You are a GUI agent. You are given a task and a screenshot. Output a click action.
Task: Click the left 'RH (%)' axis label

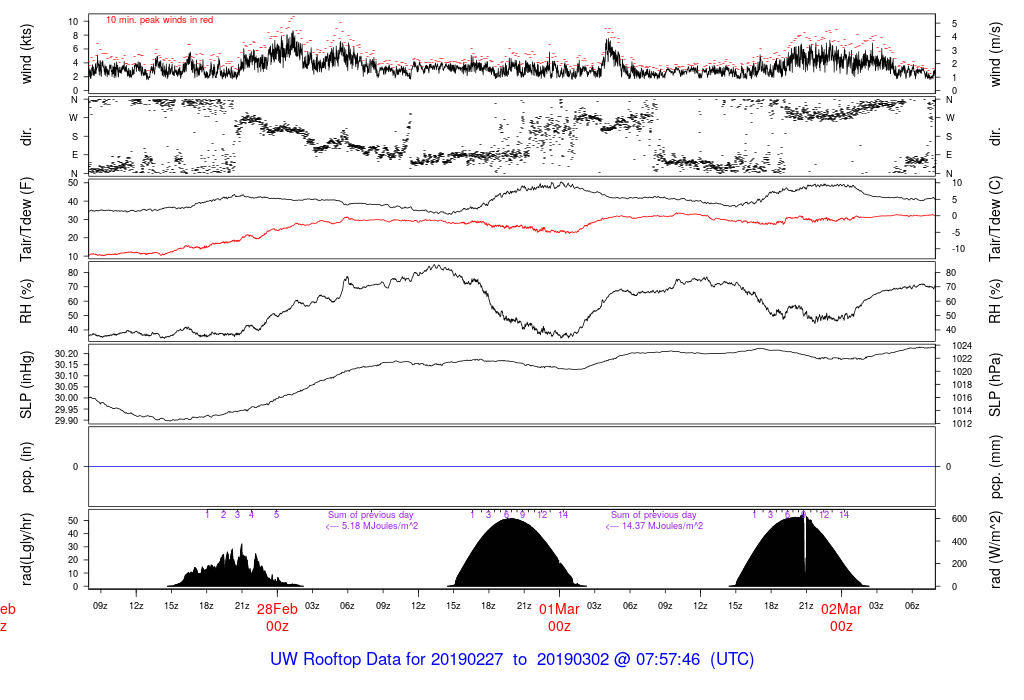tap(26, 301)
